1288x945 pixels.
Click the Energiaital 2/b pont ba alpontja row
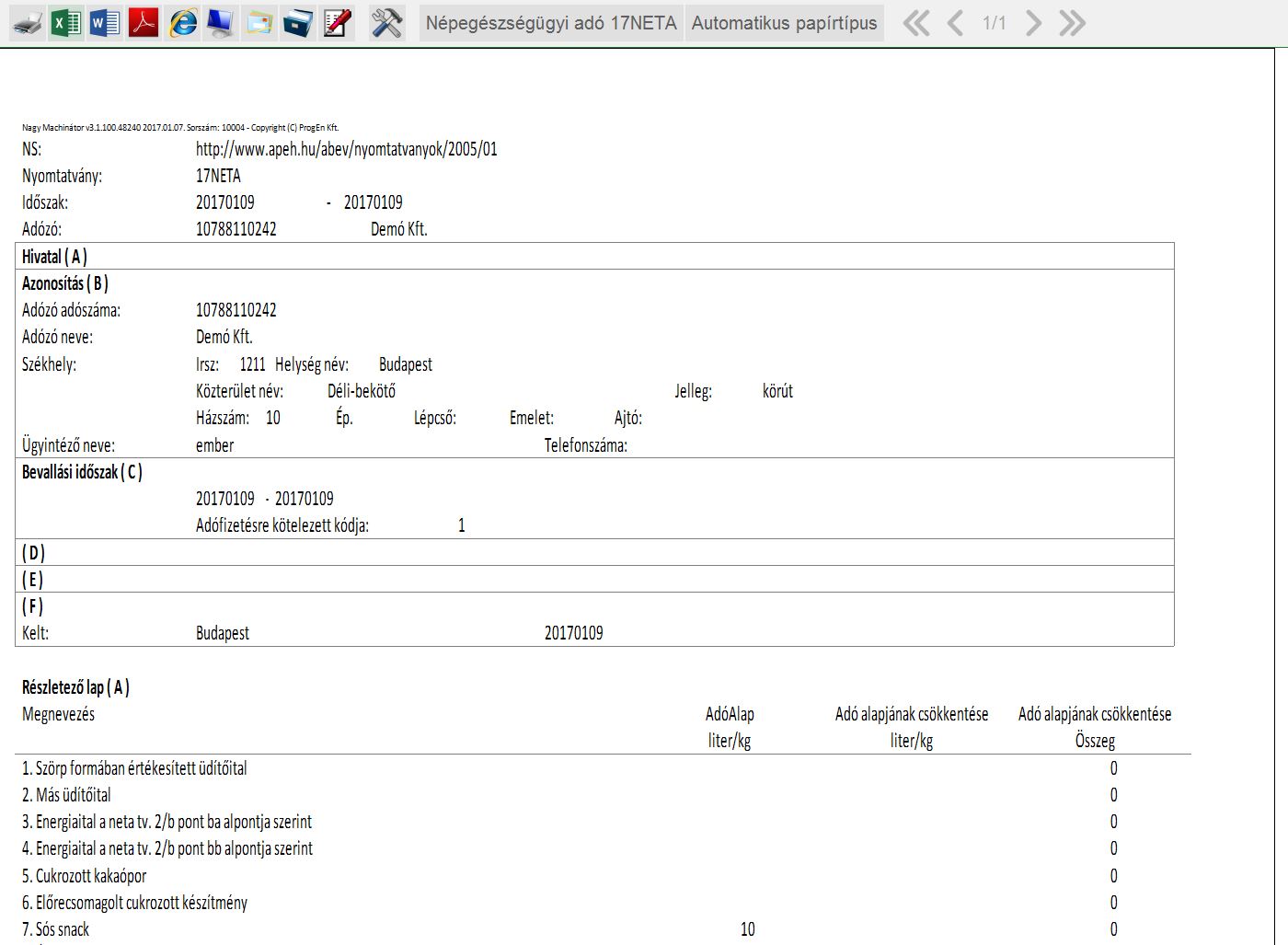coord(167,822)
